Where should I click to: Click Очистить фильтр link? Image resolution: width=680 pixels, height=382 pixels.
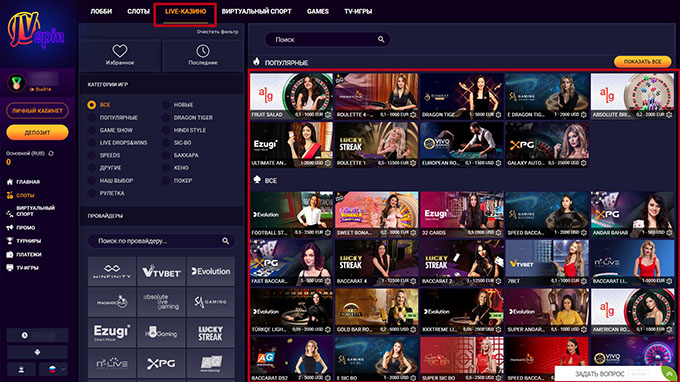pos(217,32)
